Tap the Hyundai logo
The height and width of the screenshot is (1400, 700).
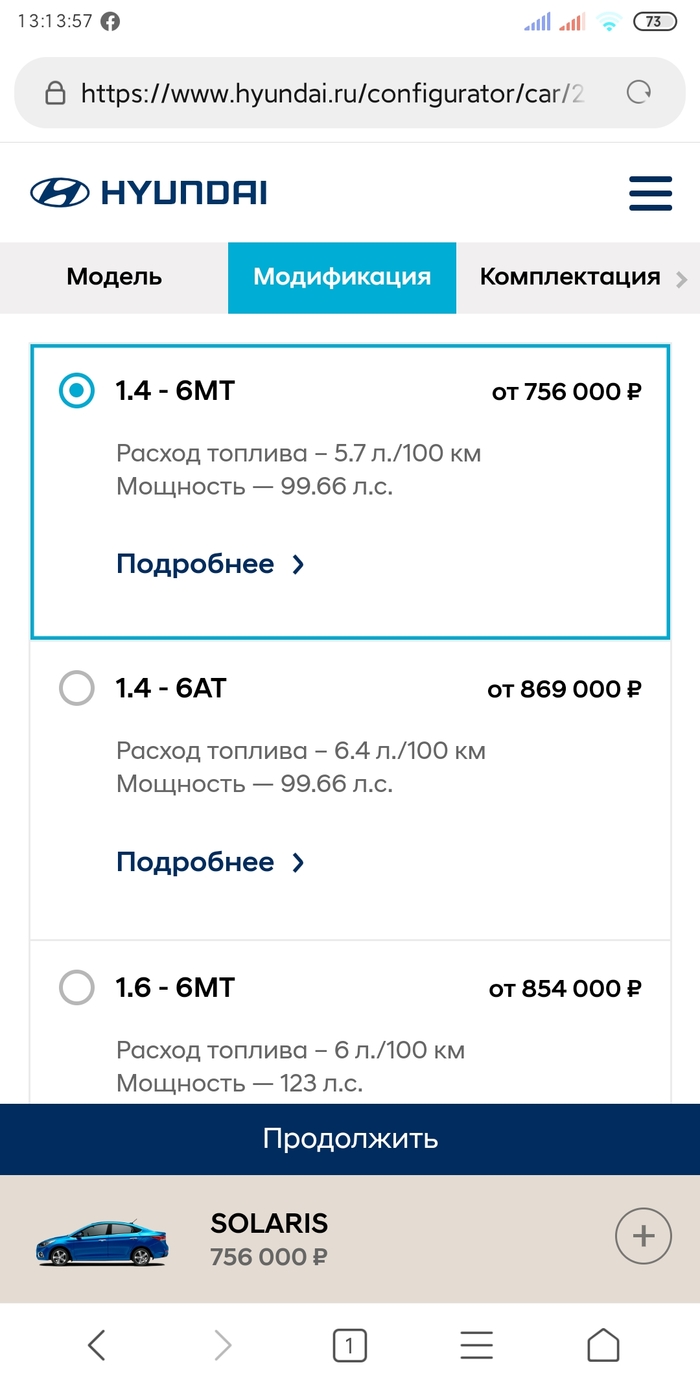(149, 193)
